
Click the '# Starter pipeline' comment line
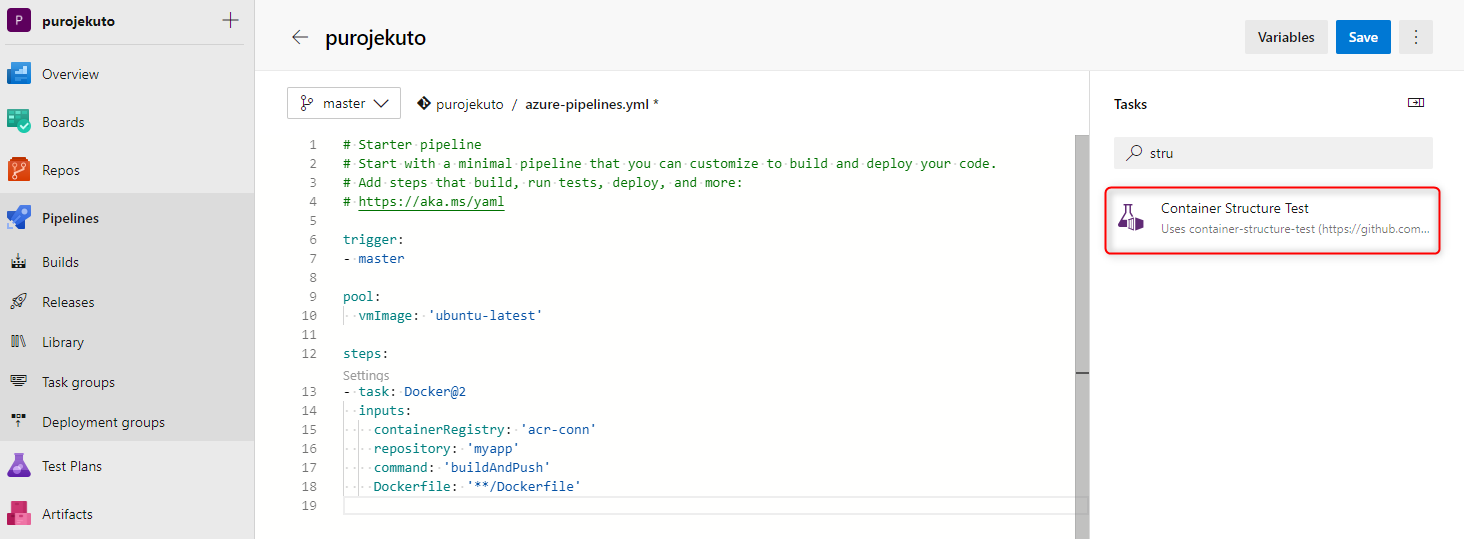pyautogui.click(x=412, y=144)
